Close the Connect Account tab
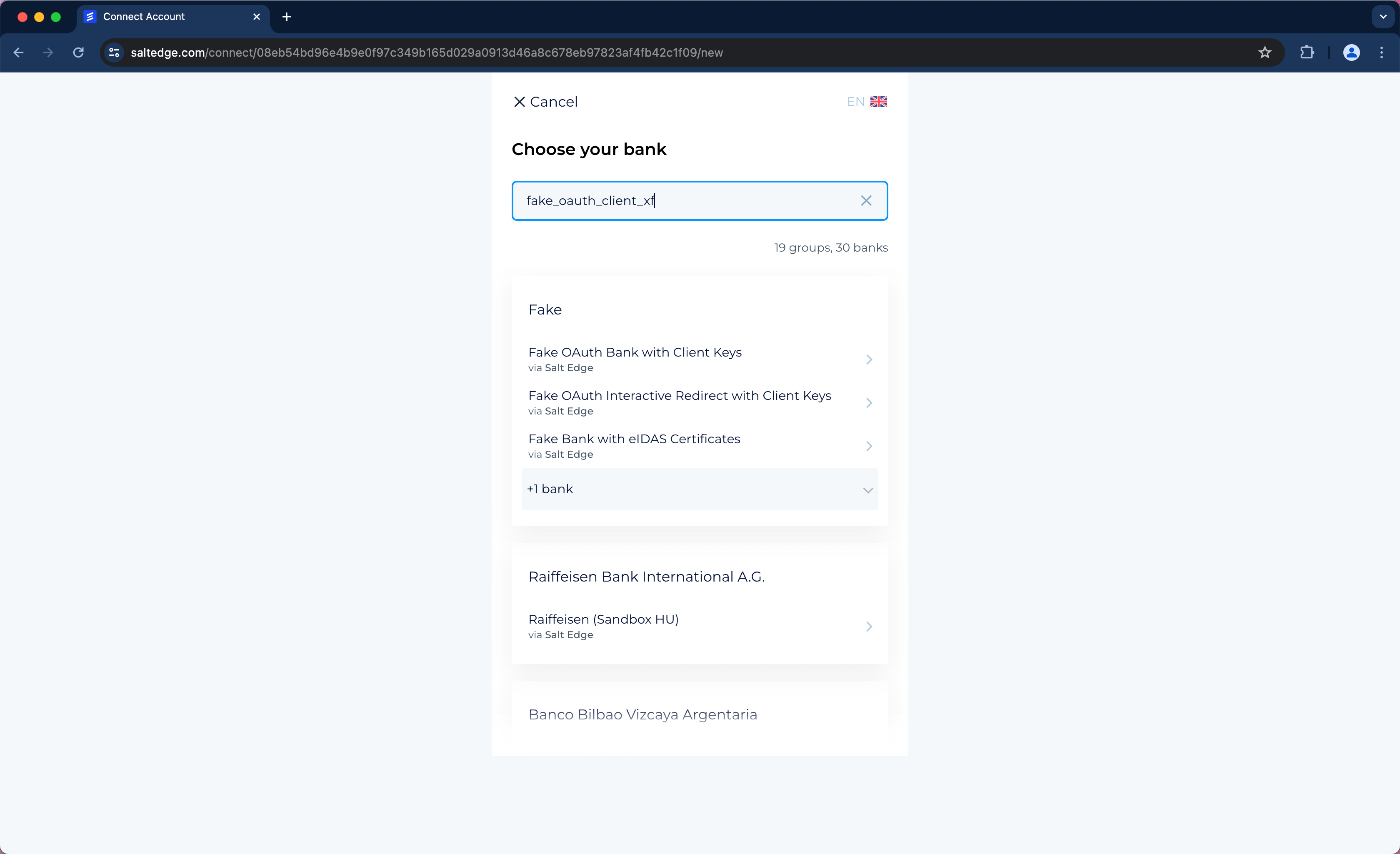 coord(256,17)
